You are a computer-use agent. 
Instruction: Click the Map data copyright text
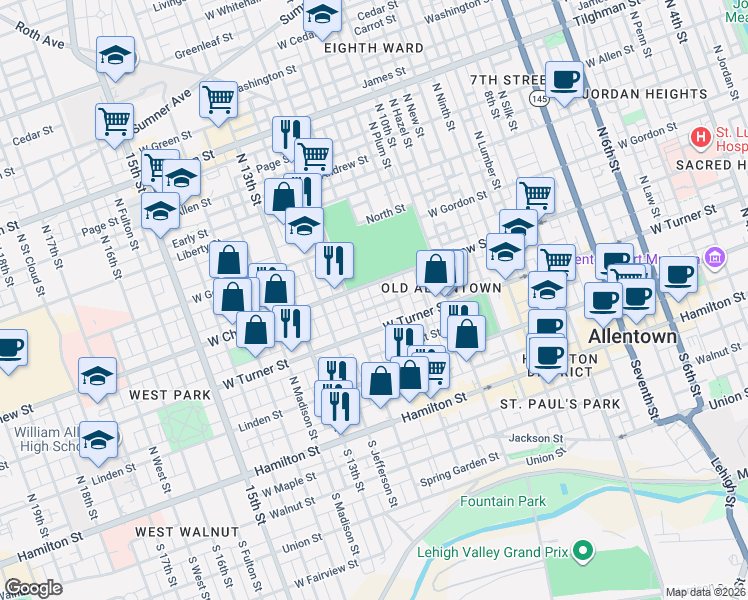pyautogui.click(x=704, y=592)
